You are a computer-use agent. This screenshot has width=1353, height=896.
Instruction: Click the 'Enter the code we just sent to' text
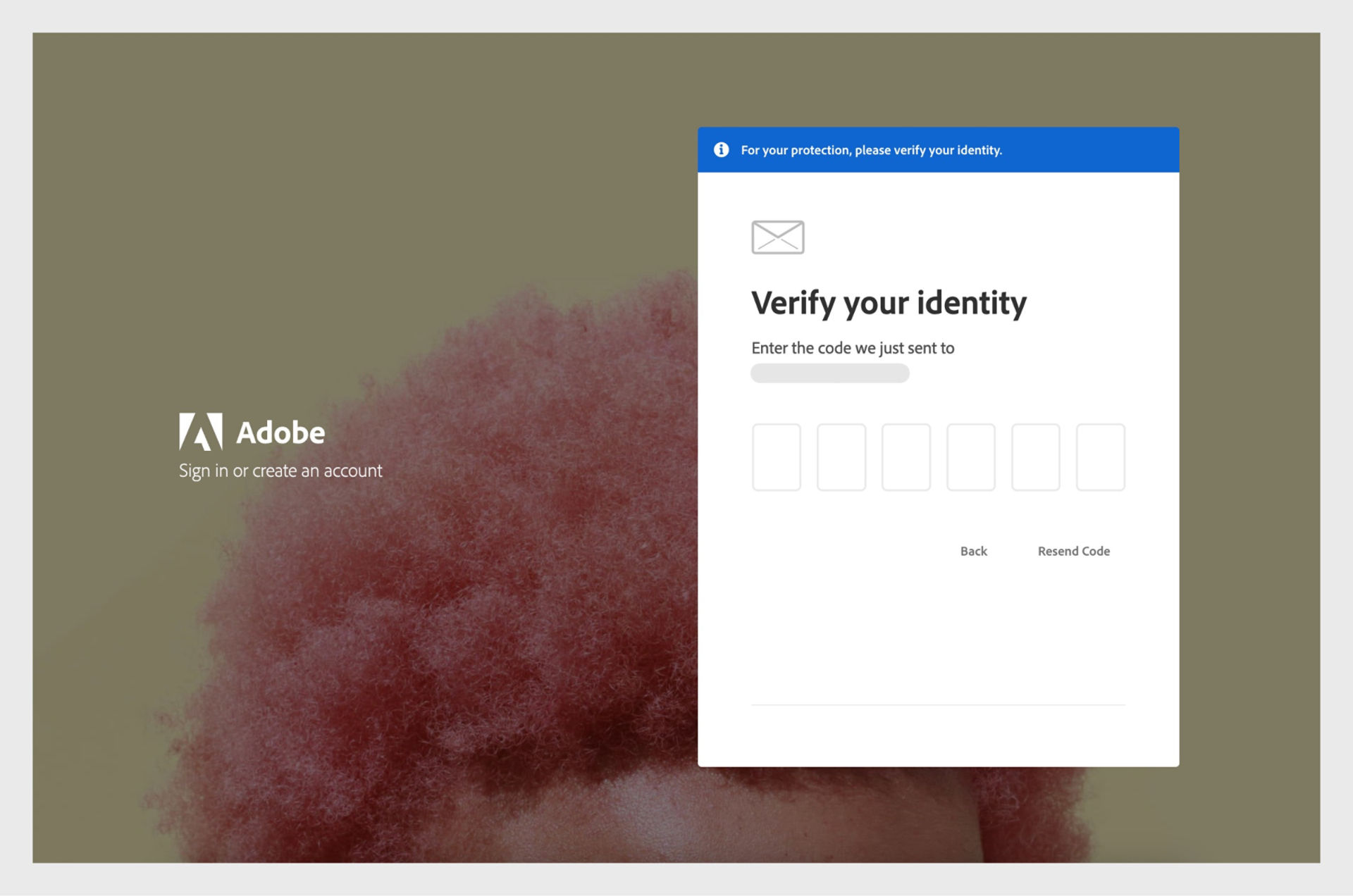point(852,347)
